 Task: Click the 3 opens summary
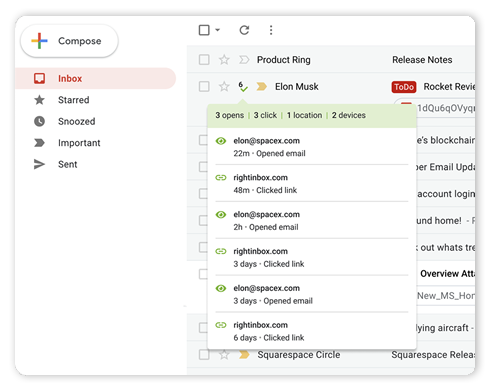coord(229,115)
